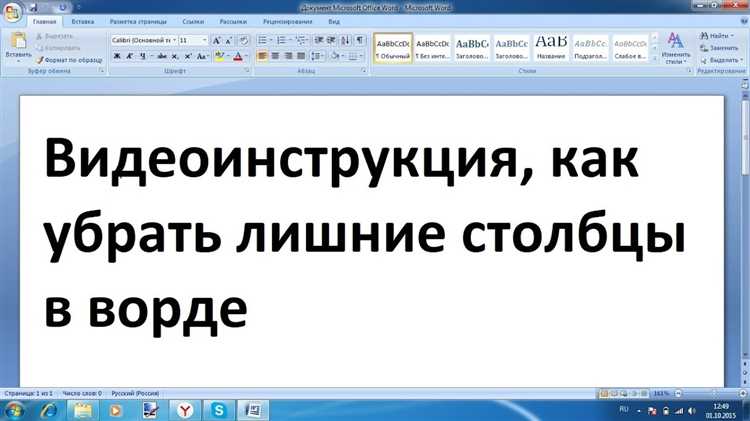
Task: Apply the Обычный style
Action: tap(393, 48)
